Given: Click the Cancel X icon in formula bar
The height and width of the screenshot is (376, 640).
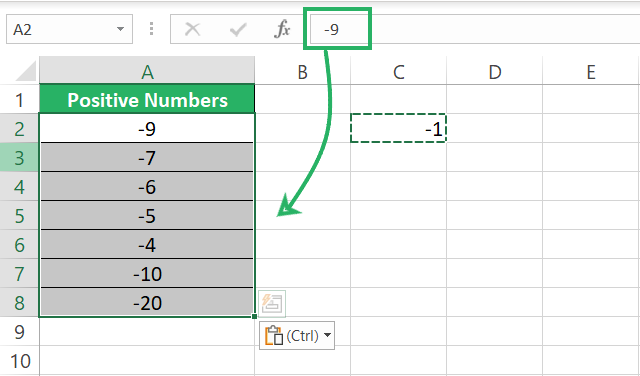Looking at the screenshot, I should [x=192, y=29].
